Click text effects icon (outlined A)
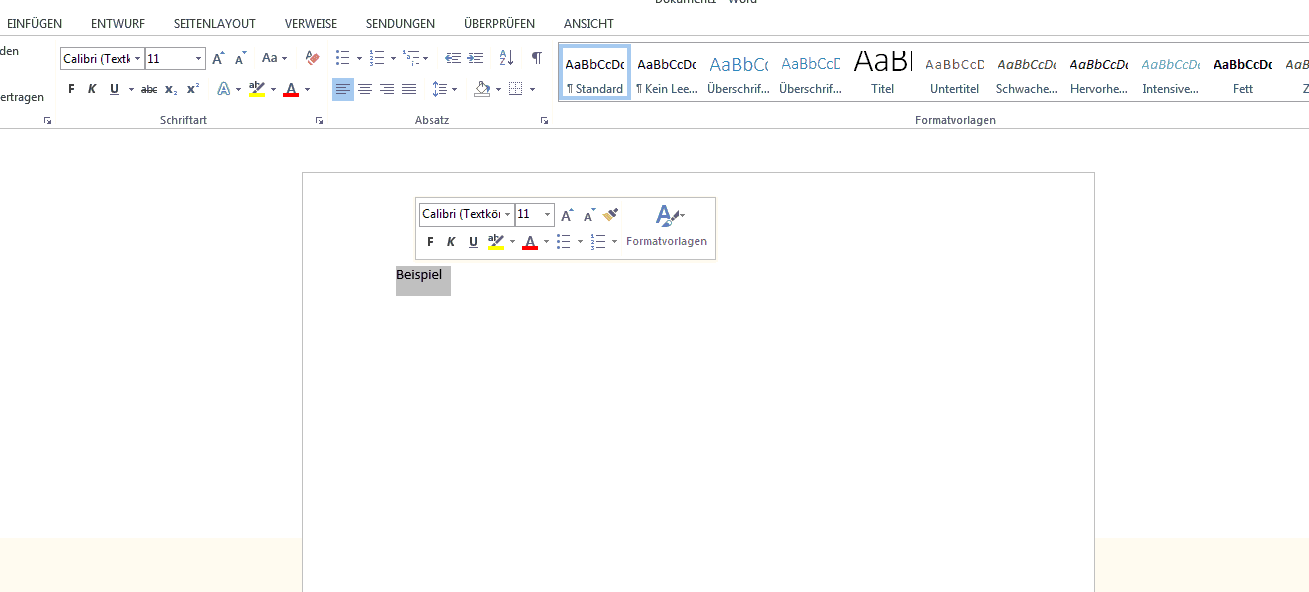1309x592 pixels. click(224, 89)
